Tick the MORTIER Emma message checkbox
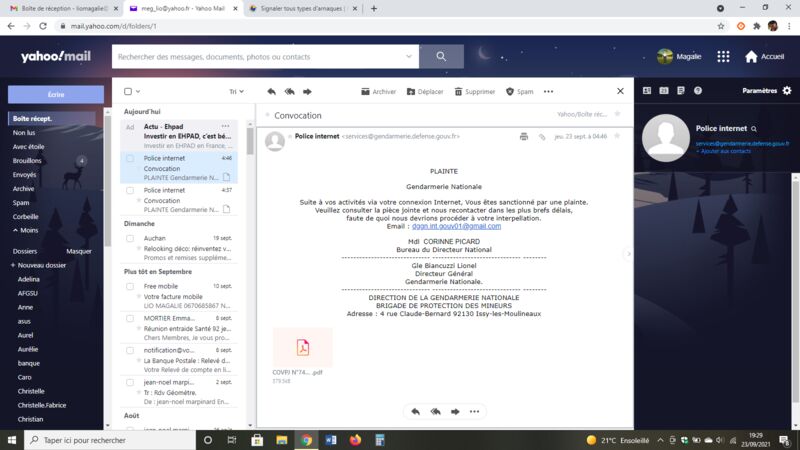The height and width of the screenshot is (450, 800). tap(130, 318)
